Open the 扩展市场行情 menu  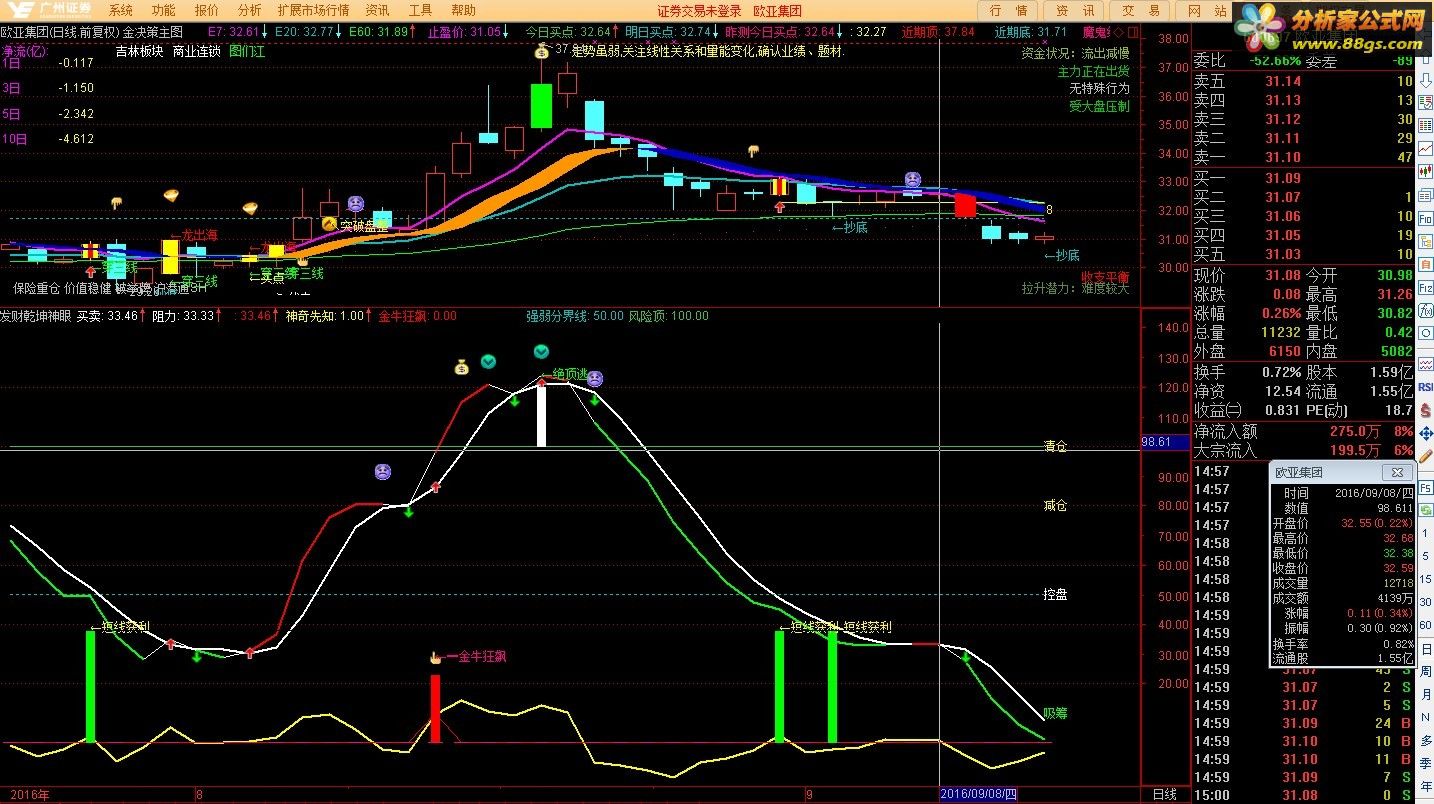314,10
